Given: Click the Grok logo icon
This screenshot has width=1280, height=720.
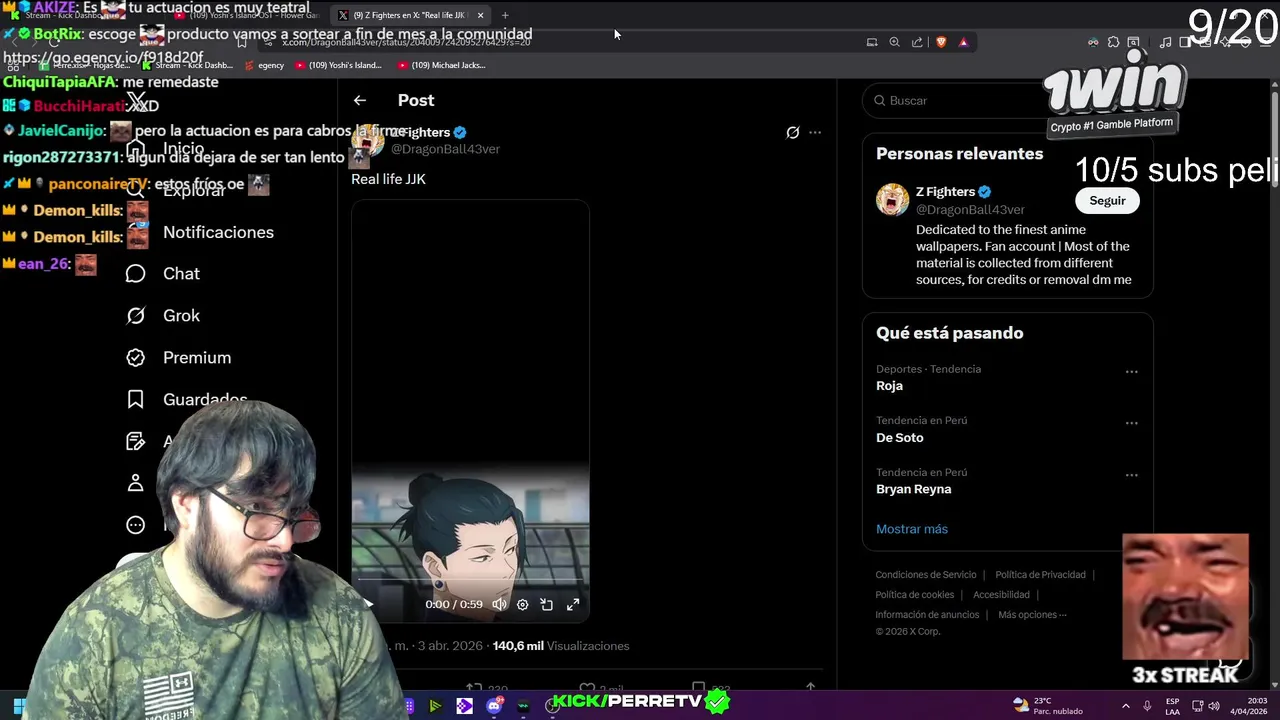Looking at the screenshot, I should point(136,316).
